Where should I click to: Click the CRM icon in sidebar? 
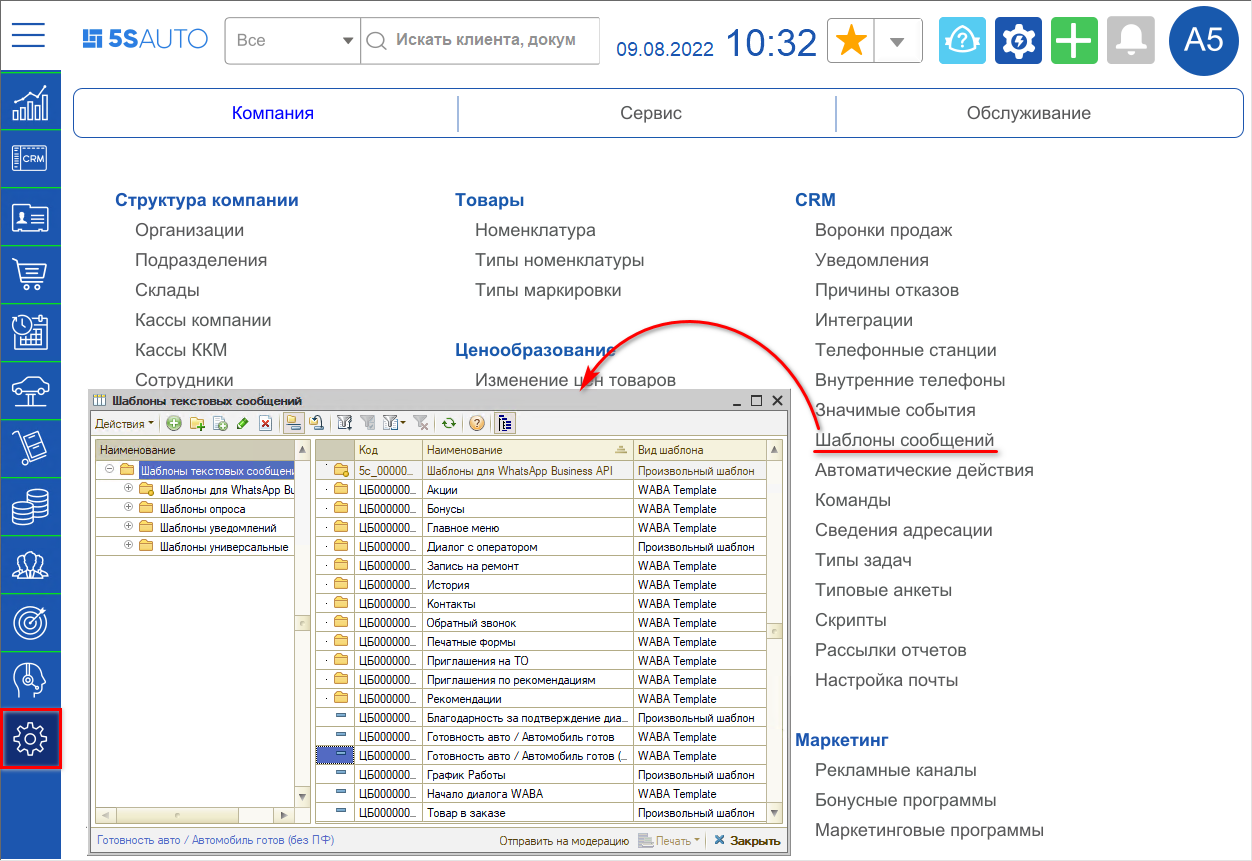click(x=30, y=158)
